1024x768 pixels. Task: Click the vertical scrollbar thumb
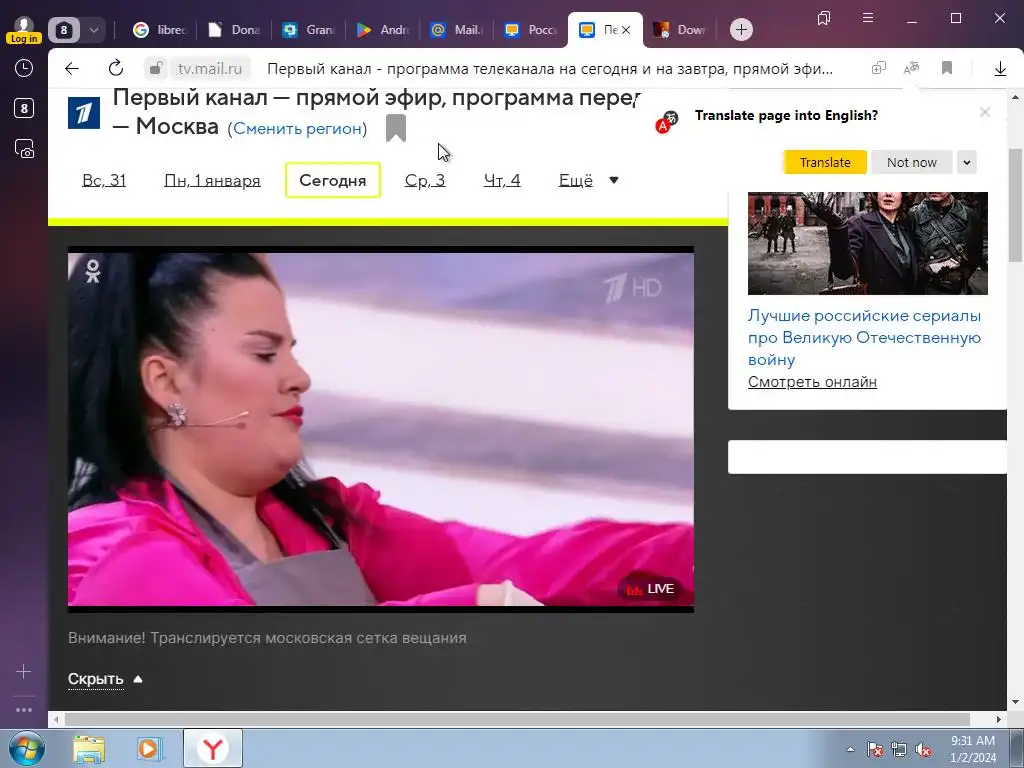click(1015, 205)
